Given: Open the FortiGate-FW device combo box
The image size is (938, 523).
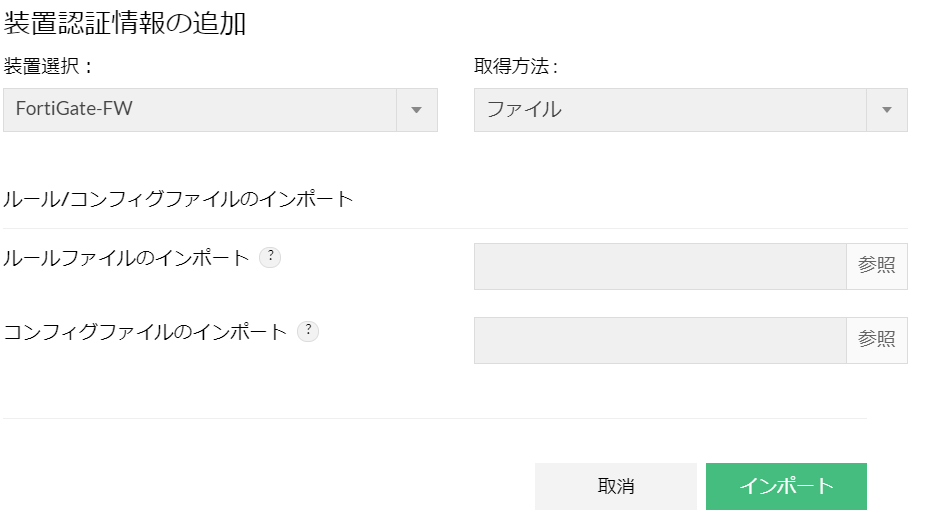Looking at the screenshot, I should click(200, 110).
